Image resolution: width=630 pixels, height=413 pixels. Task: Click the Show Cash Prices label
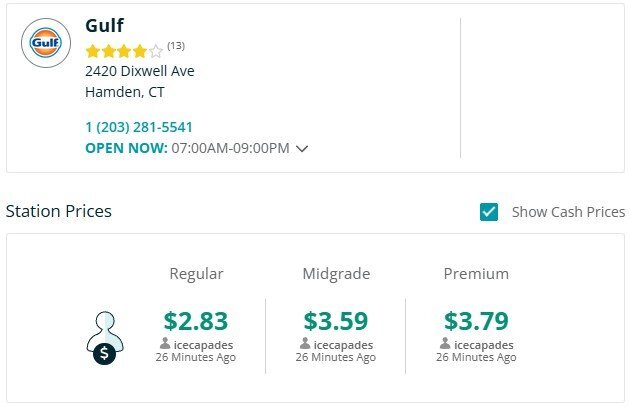tap(568, 212)
